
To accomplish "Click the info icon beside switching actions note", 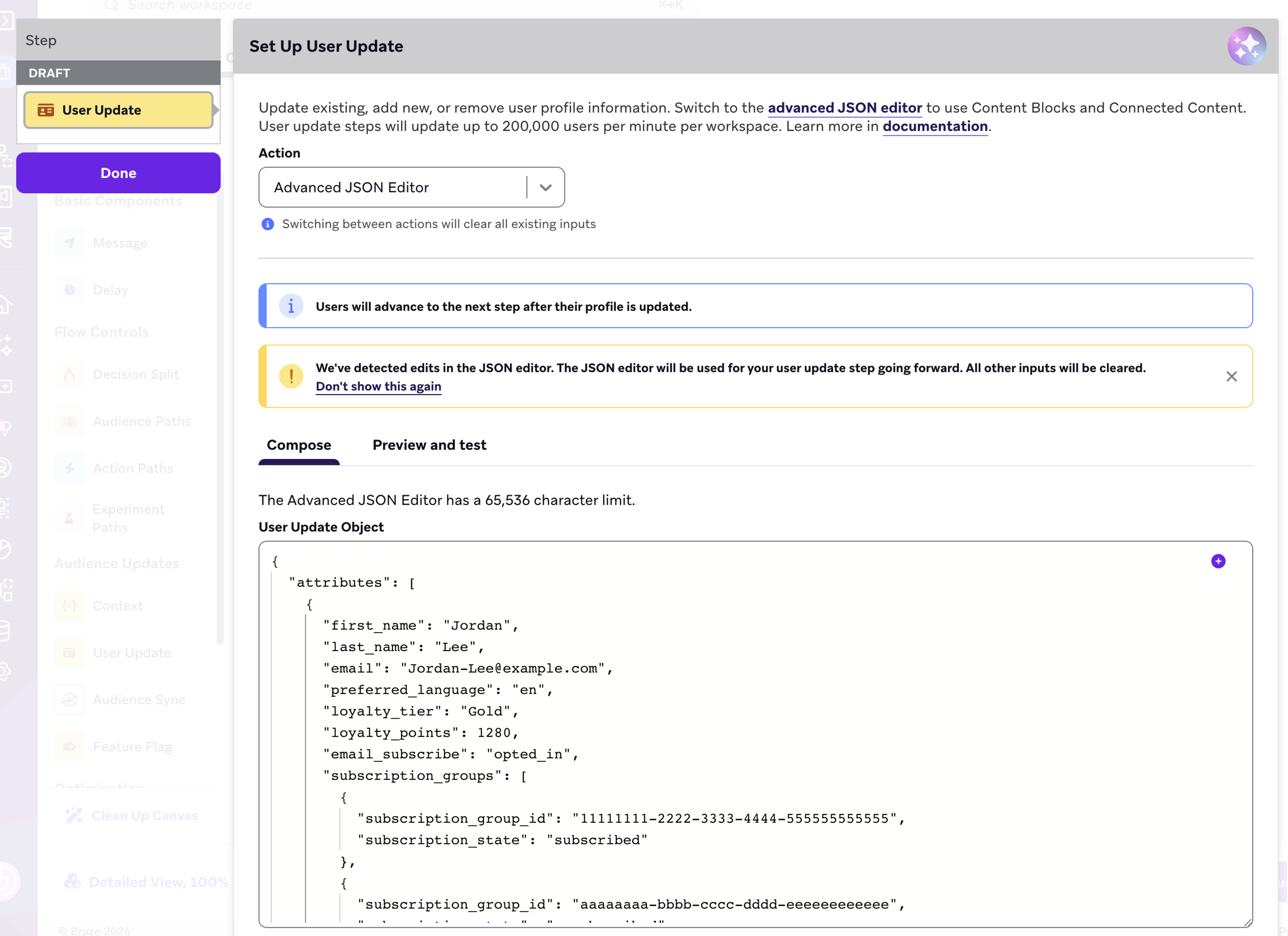I will click(267, 224).
